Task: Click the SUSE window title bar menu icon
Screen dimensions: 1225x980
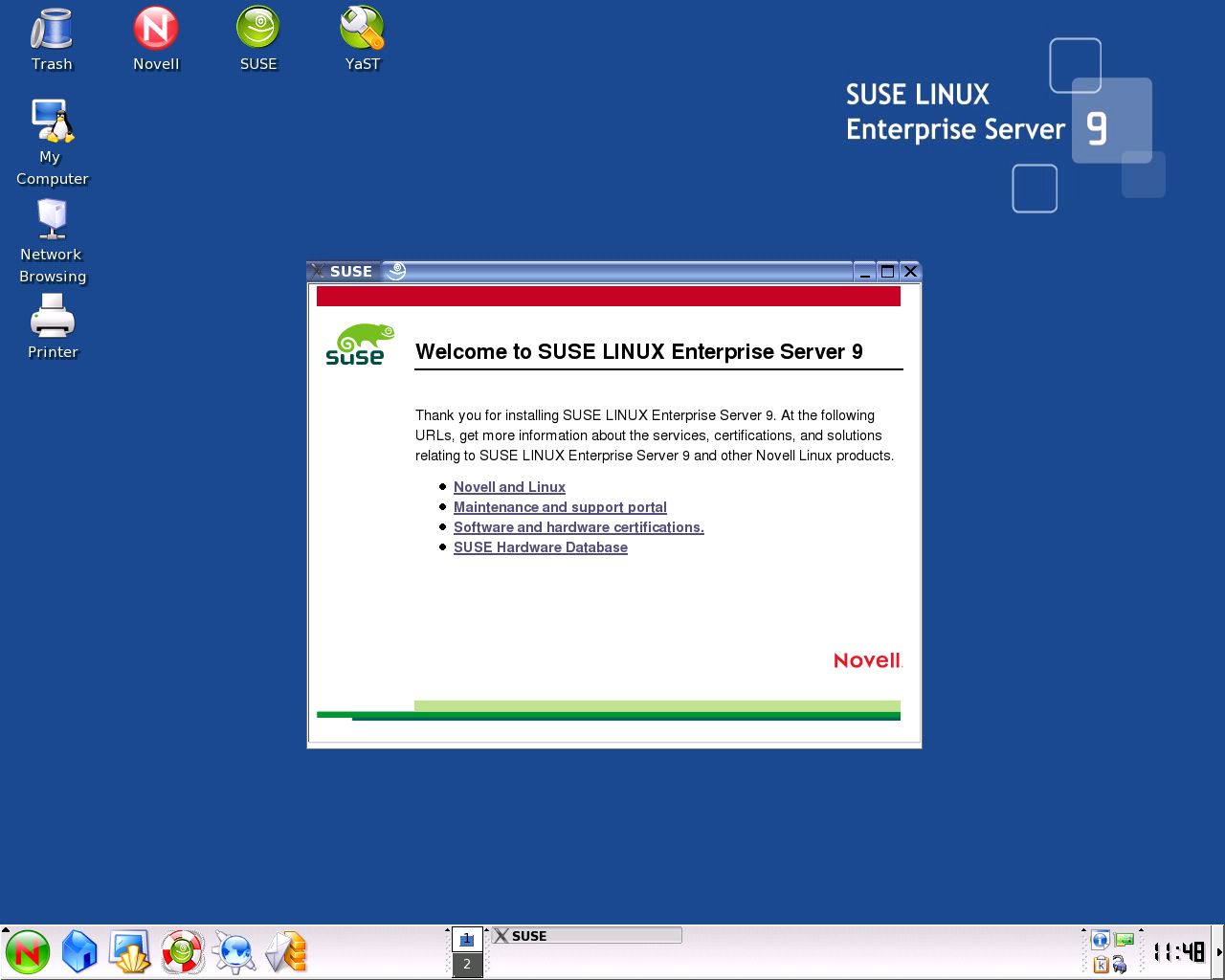Action: tap(318, 271)
